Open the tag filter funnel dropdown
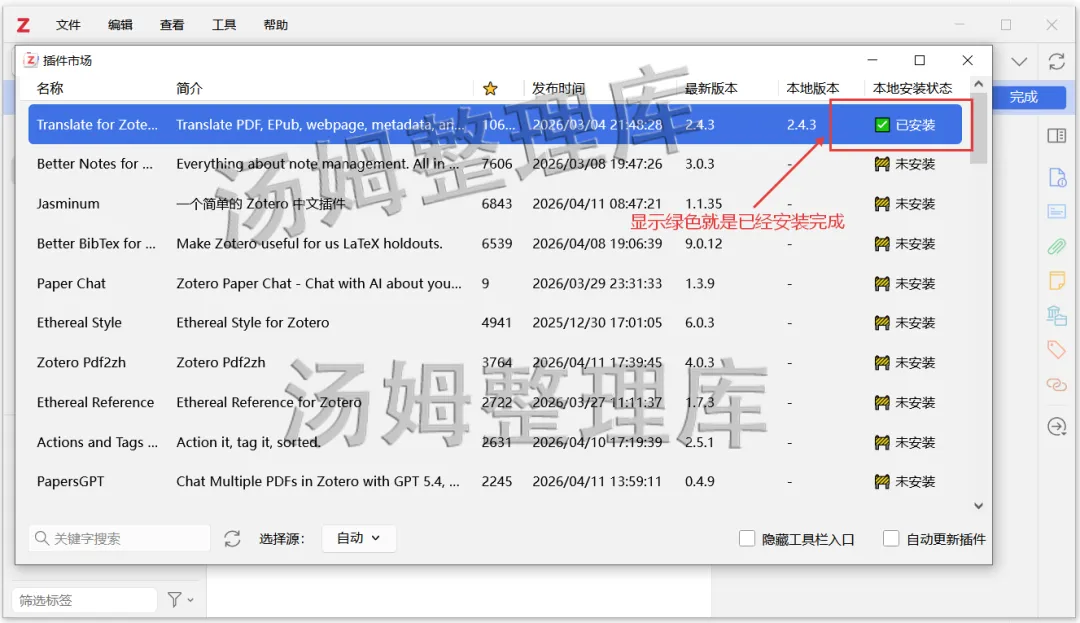This screenshot has height=623, width=1080. click(180, 600)
